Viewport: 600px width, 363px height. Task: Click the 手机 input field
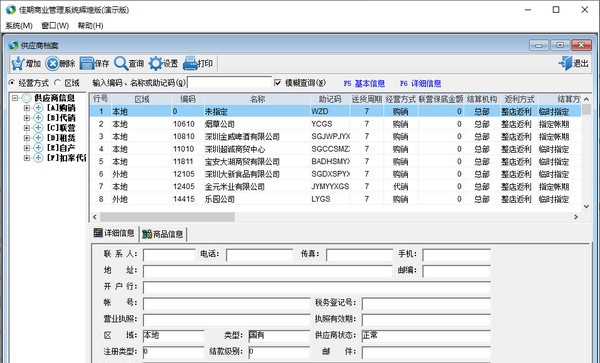coord(456,255)
